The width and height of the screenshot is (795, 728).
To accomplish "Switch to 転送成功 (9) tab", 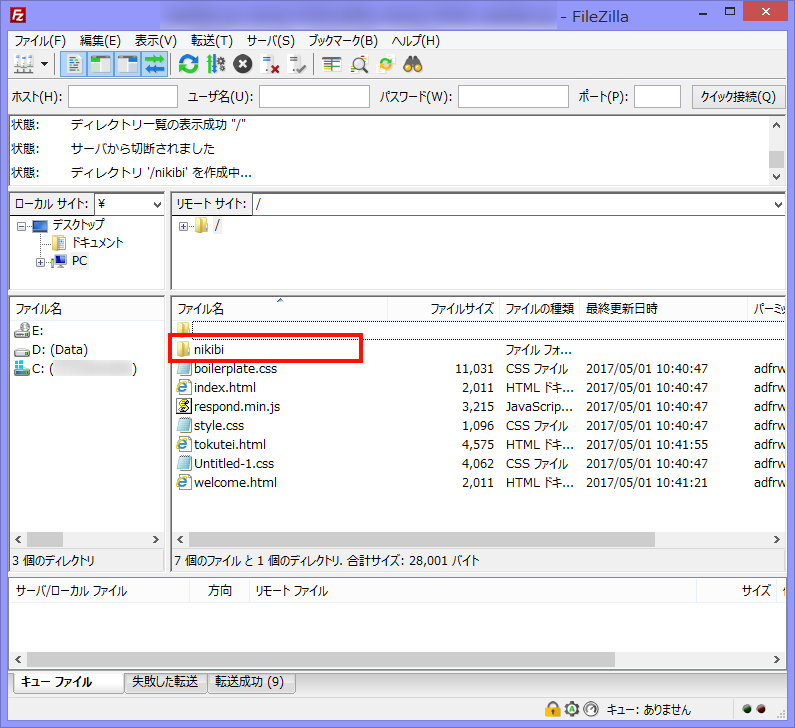I will point(251,681).
